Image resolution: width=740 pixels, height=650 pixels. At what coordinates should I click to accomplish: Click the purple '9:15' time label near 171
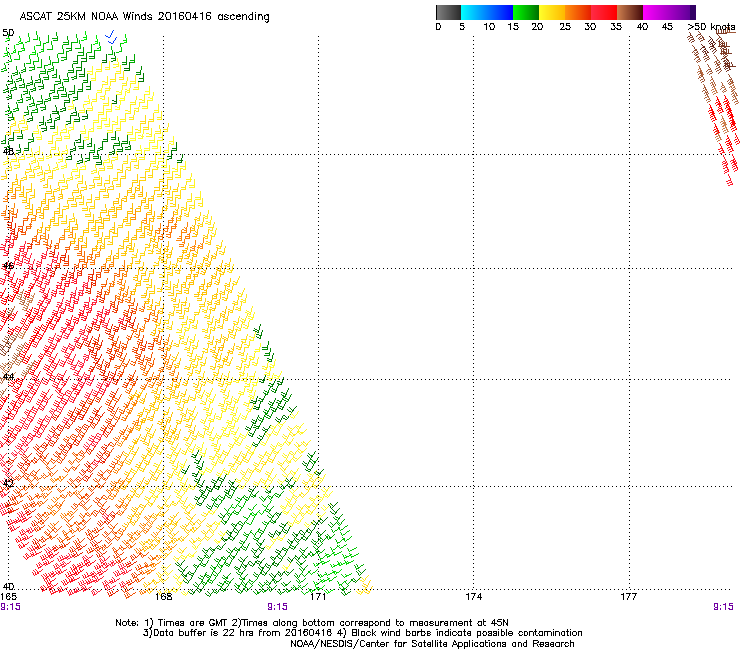(x=278, y=607)
